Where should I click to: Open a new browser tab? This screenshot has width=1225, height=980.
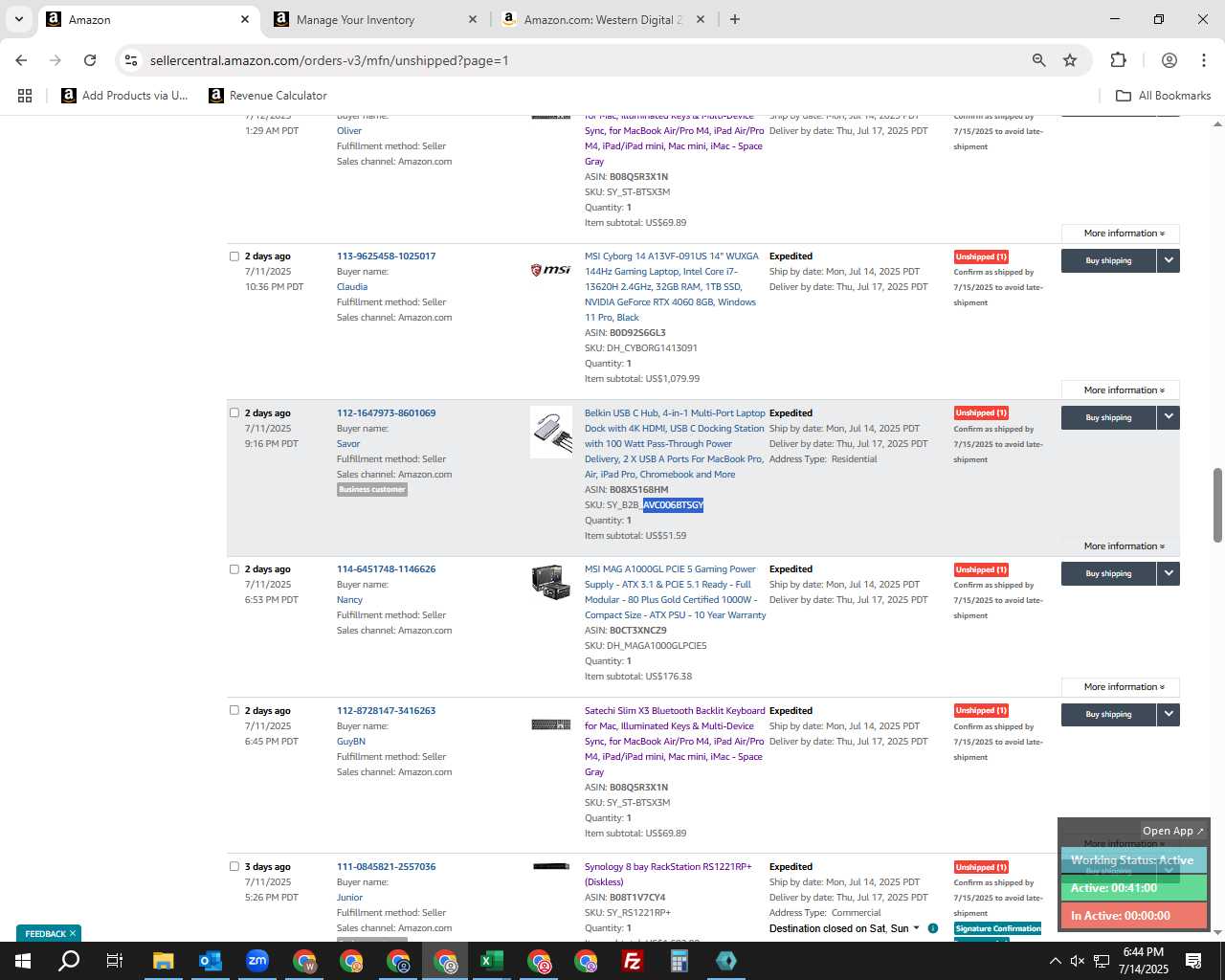pos(734,19)
